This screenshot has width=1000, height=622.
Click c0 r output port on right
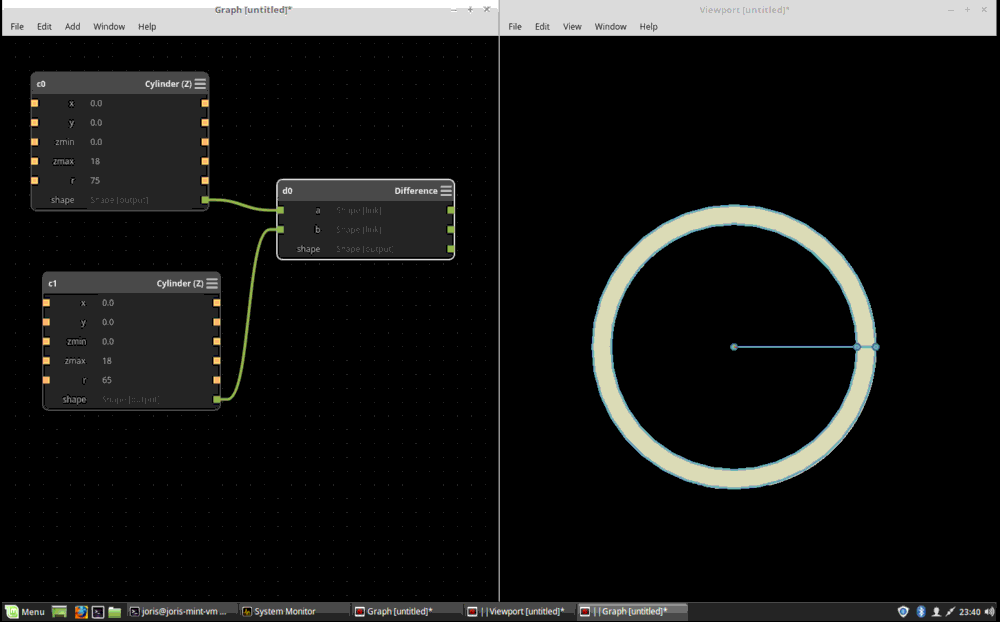click(x=205, y=181)
